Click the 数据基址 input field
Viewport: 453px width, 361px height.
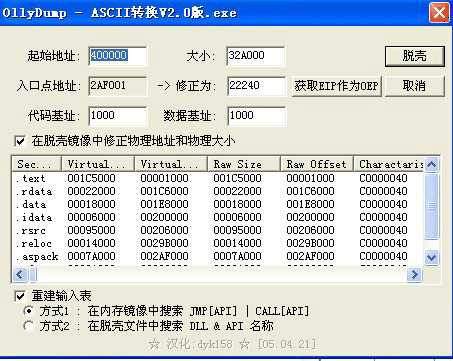256,116
